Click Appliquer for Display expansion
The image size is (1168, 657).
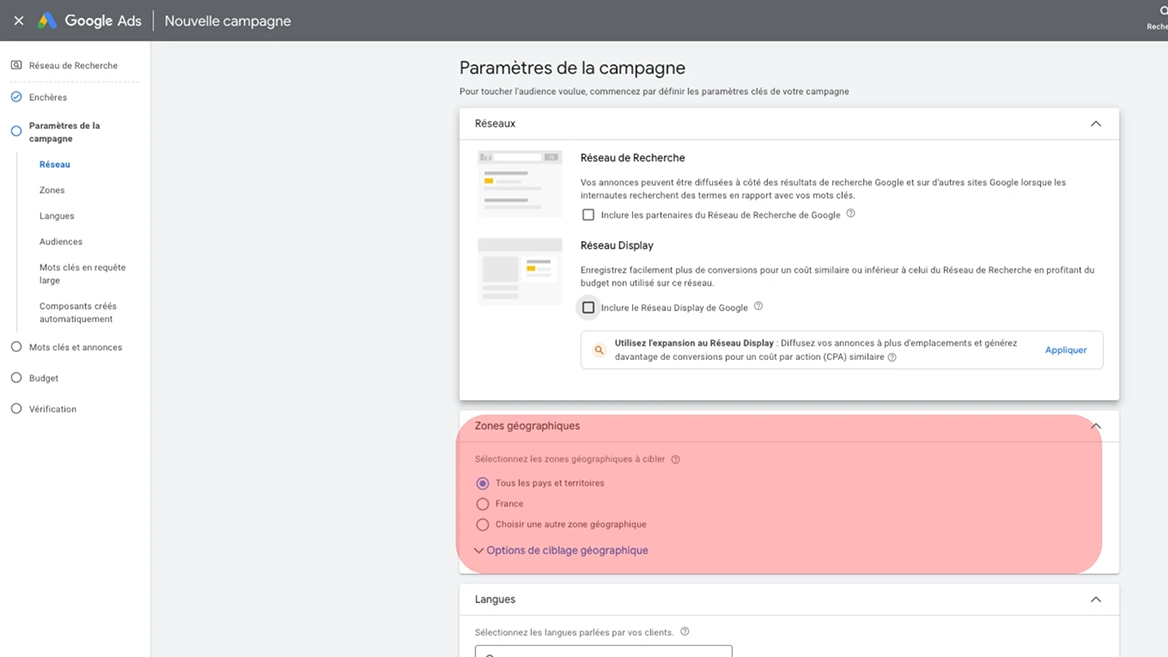1065,350
